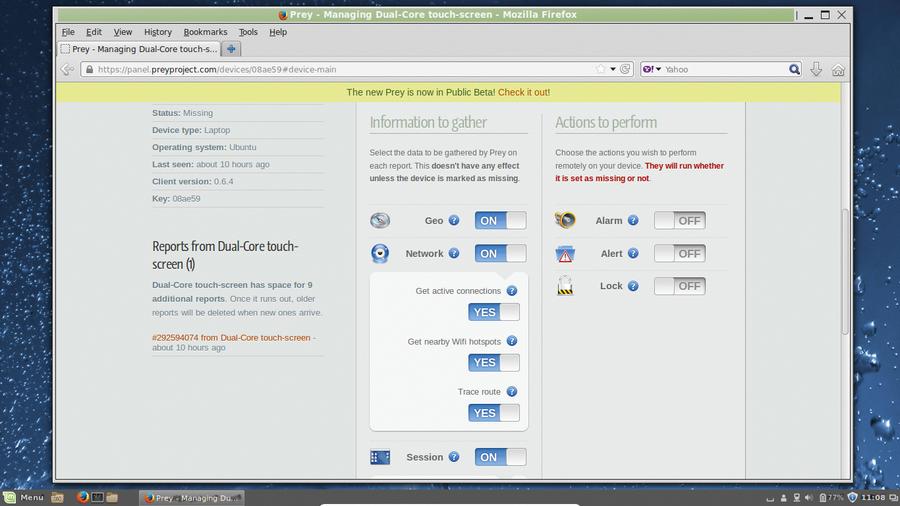
Task: Open the File menu
Action: click(x=68, y=32)
